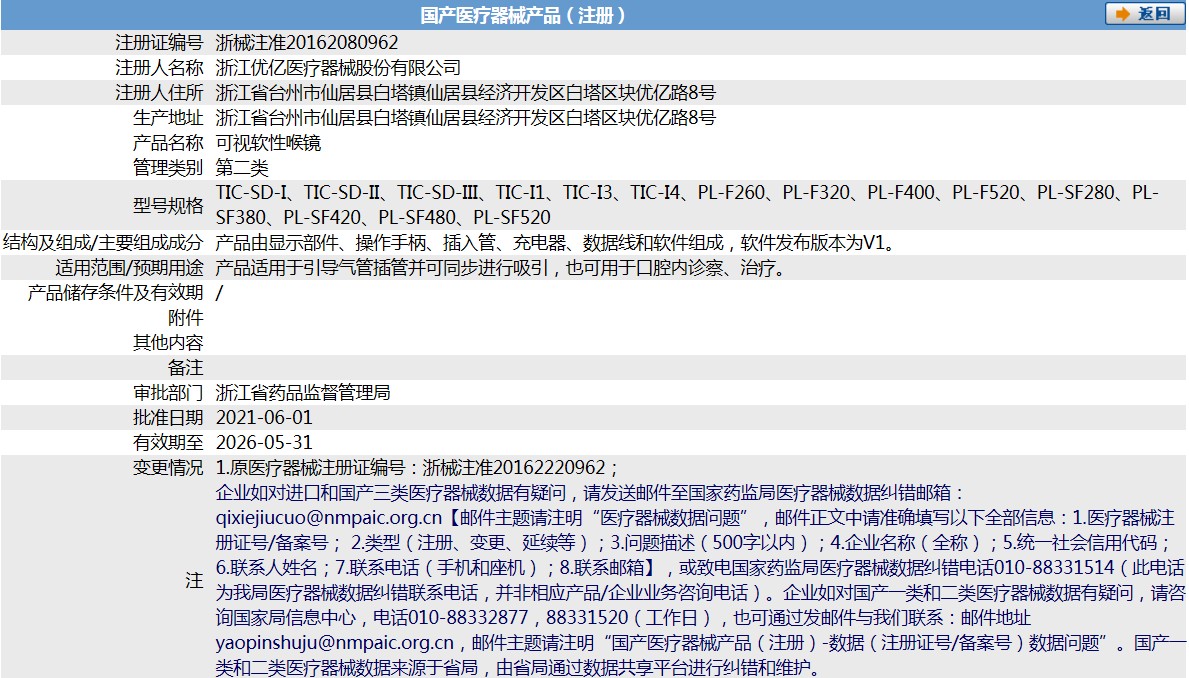Click the 结构及组成/主要组成成分 label
The height and width of the screenshot is (678, 1189).
tap(103, 243)
